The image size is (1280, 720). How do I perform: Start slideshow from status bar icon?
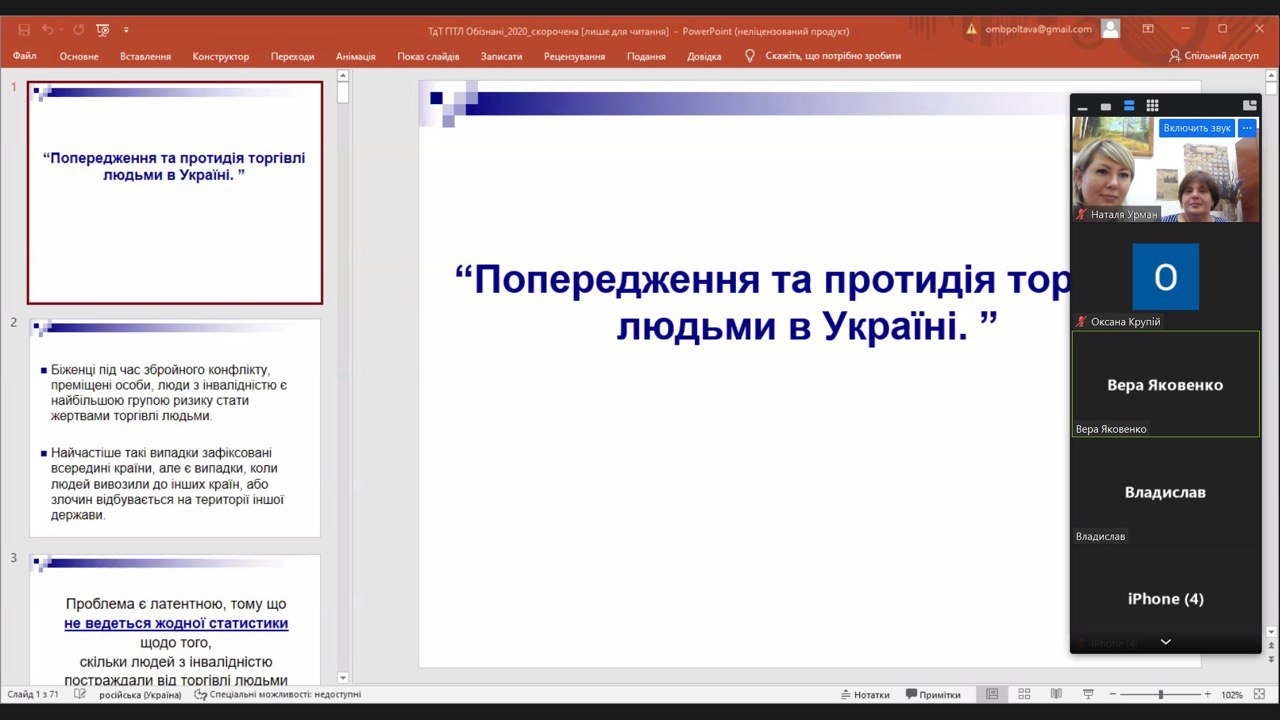(x=1088, y=694)
